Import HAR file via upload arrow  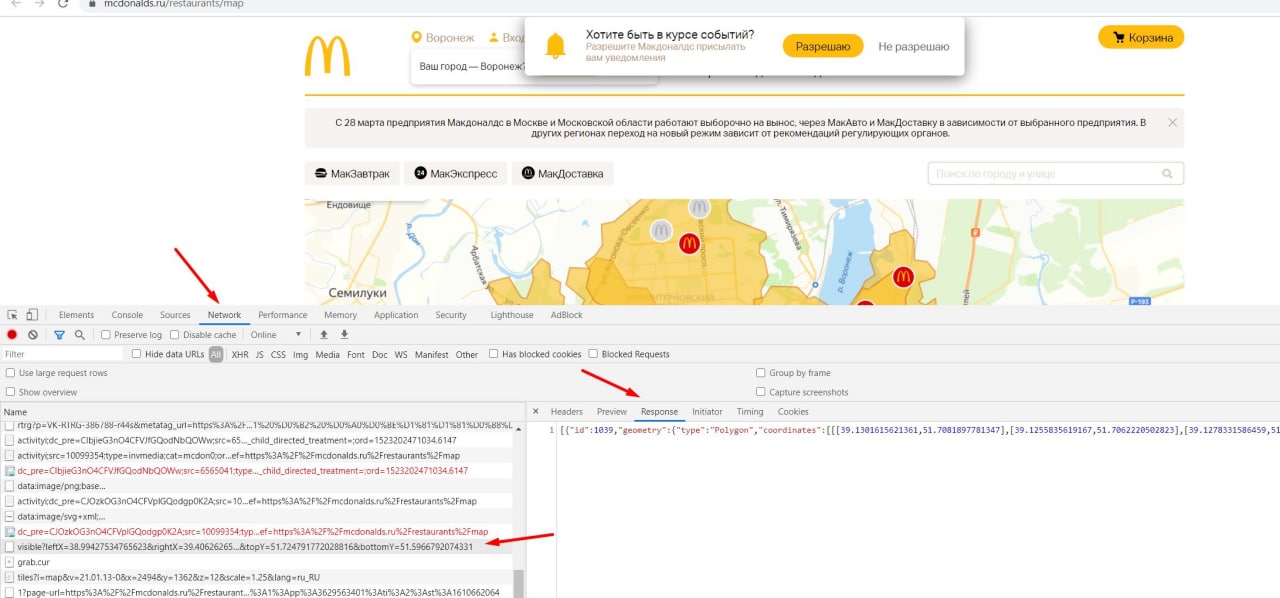point(323,335)
